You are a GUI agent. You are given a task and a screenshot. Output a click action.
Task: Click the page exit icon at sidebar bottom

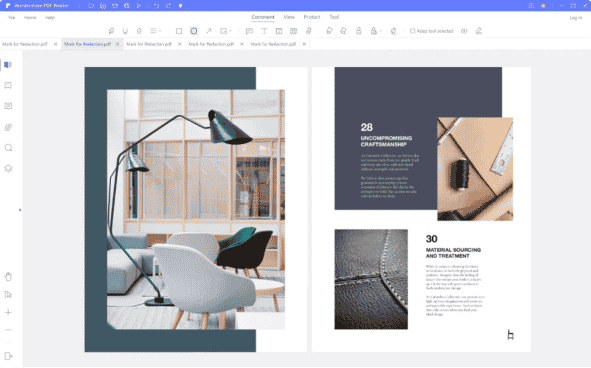[8, 356]
